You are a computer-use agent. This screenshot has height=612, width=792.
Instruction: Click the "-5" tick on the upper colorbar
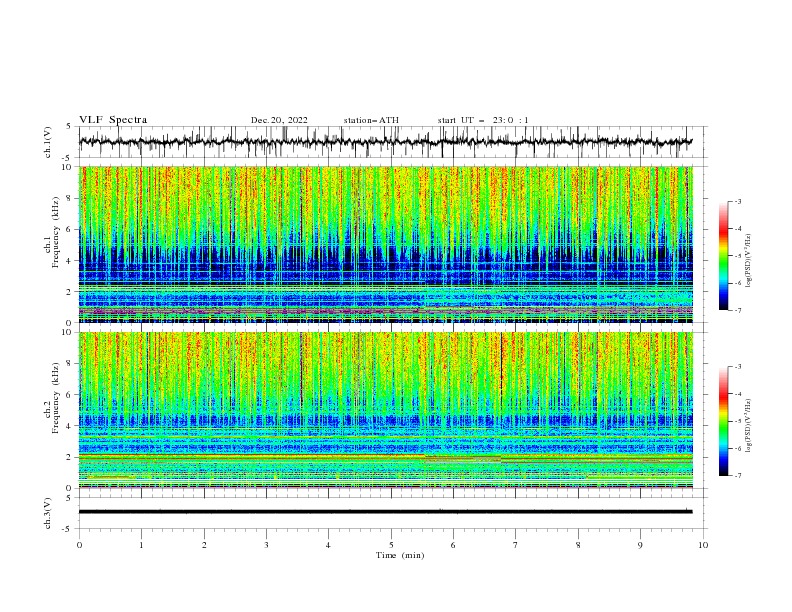[738, 256]
